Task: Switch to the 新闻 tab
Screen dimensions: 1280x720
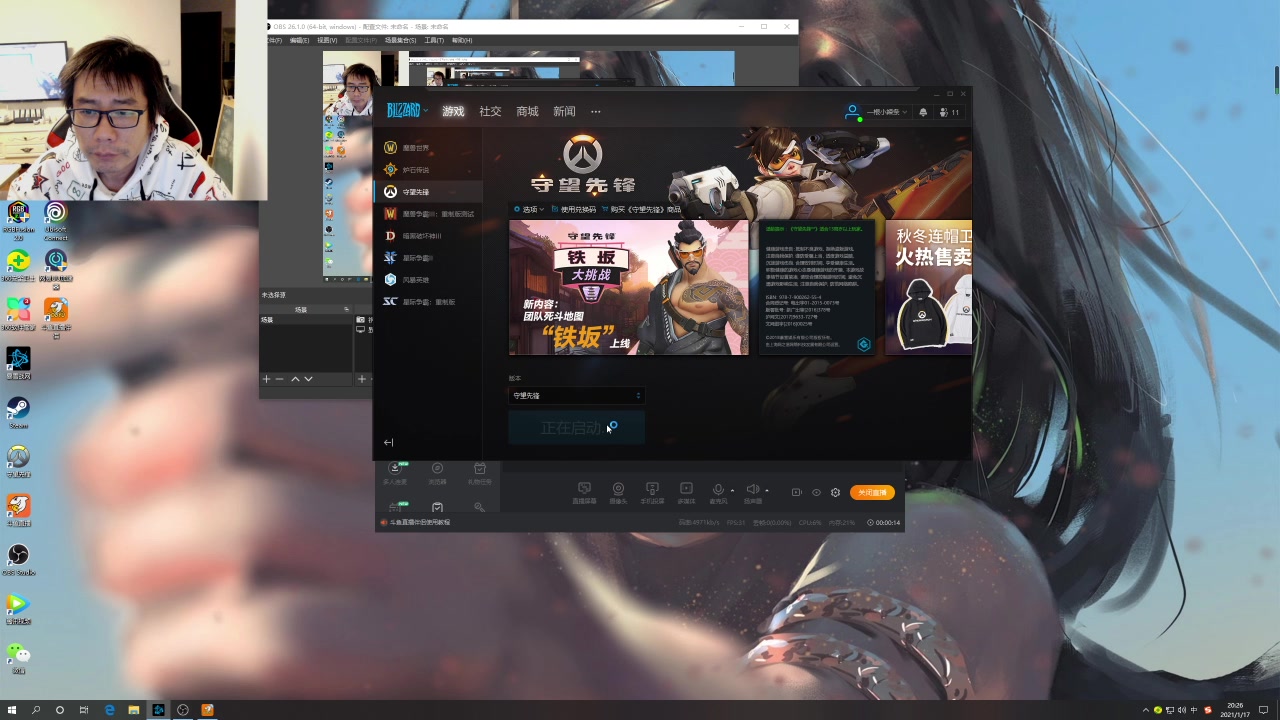Action: coord(564,111)
